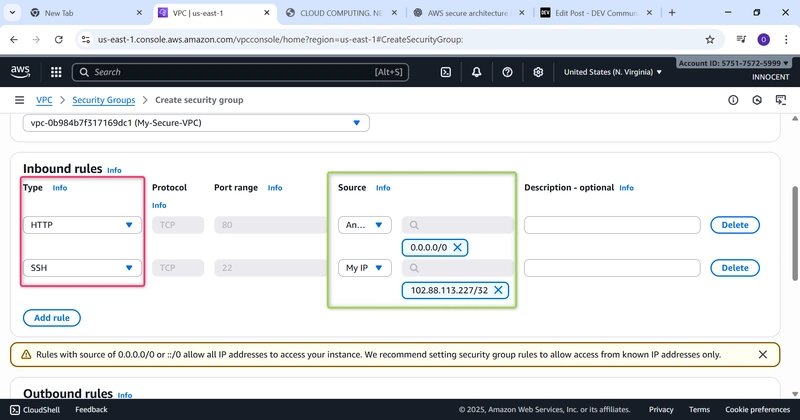
Task: Launch CloudShell from the top navigation bar
Action: pos(446,72)
